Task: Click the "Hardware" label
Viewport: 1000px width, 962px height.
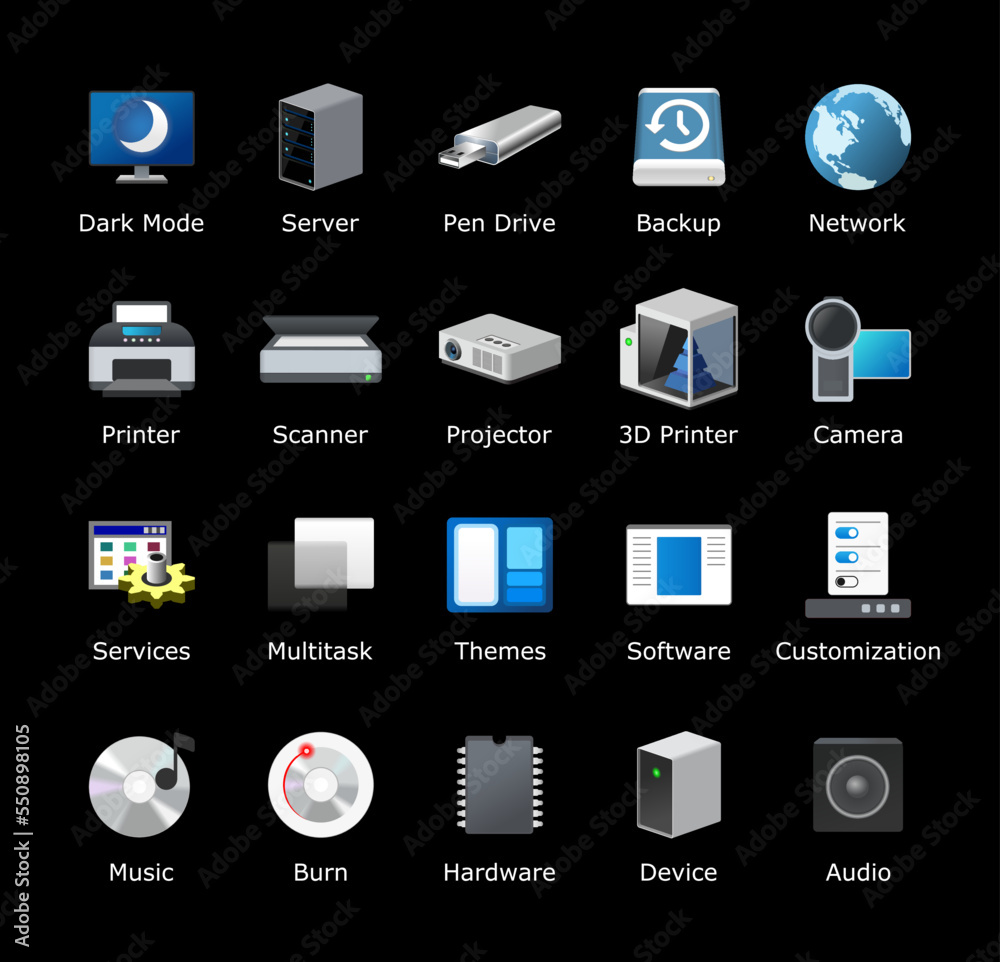Action: point(499,873)
